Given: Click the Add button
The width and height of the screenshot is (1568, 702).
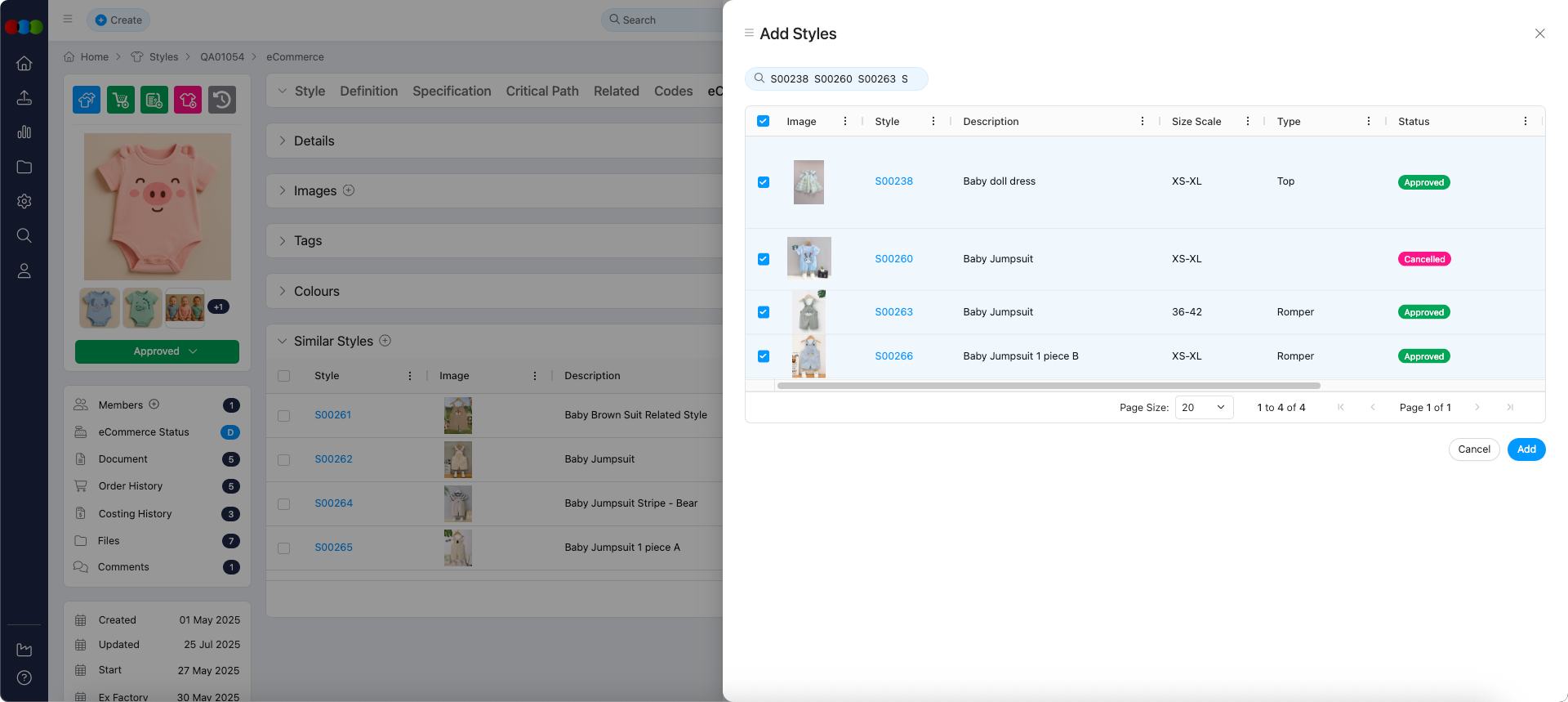Looking at the screenshot, I should click(1526, 449).
